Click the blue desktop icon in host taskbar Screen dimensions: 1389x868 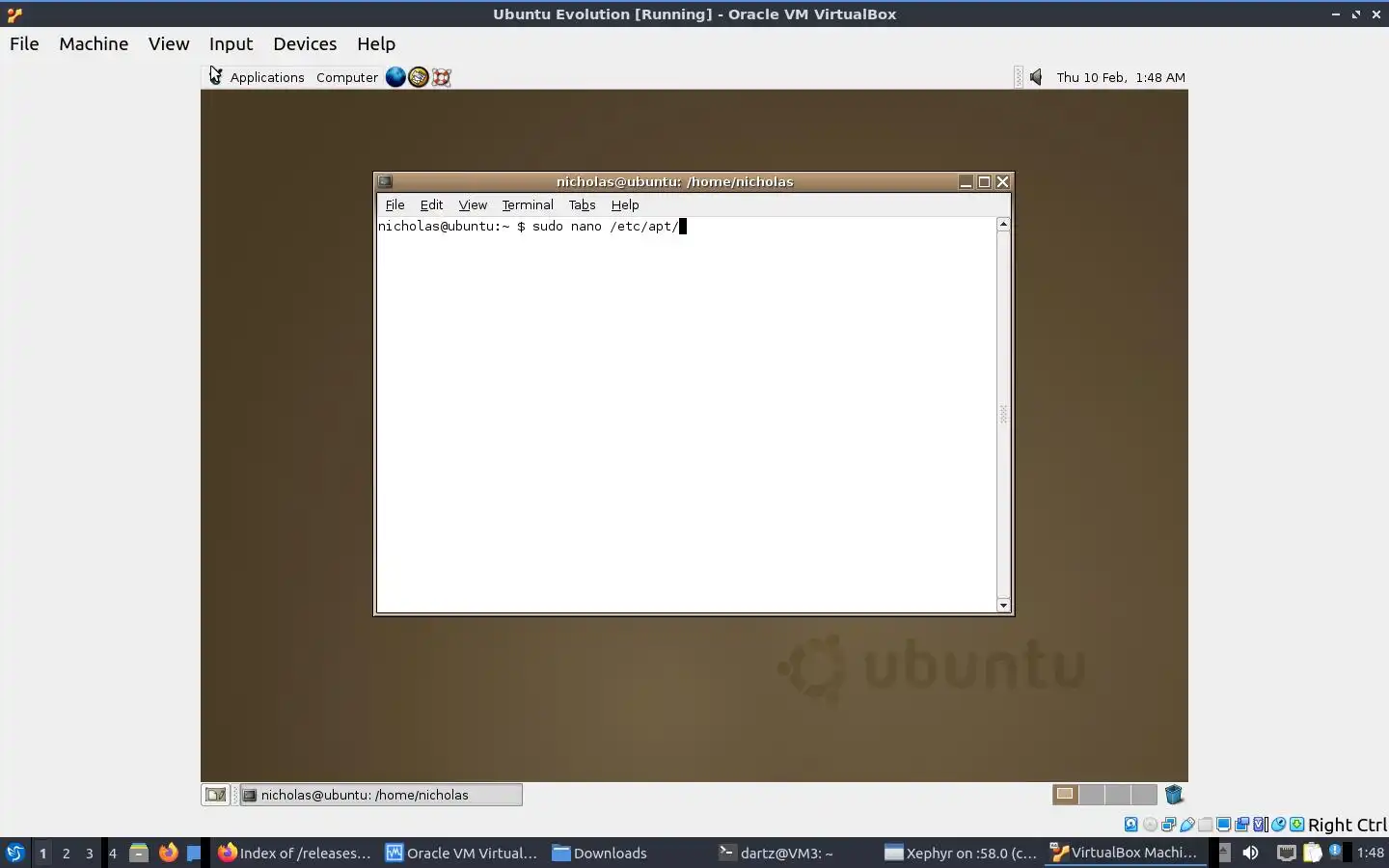[x=194, y=853]
